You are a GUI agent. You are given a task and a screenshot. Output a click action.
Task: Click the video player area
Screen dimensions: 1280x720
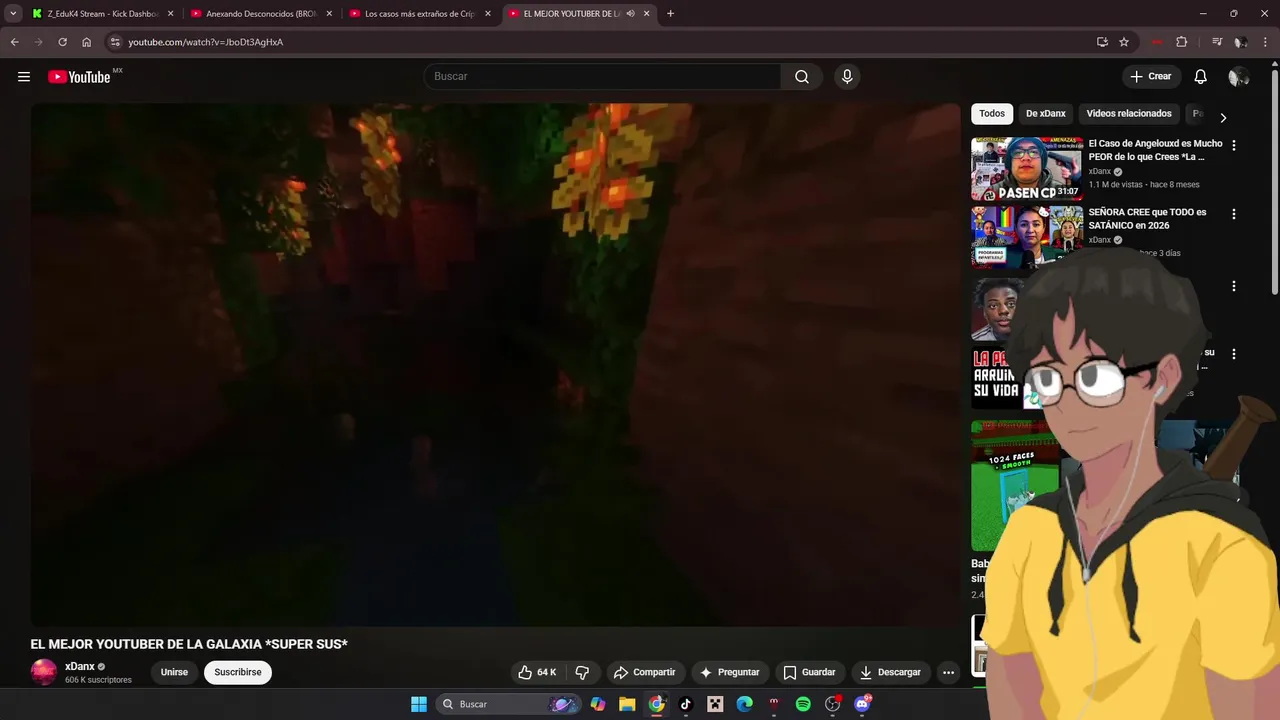click(495, 365)
